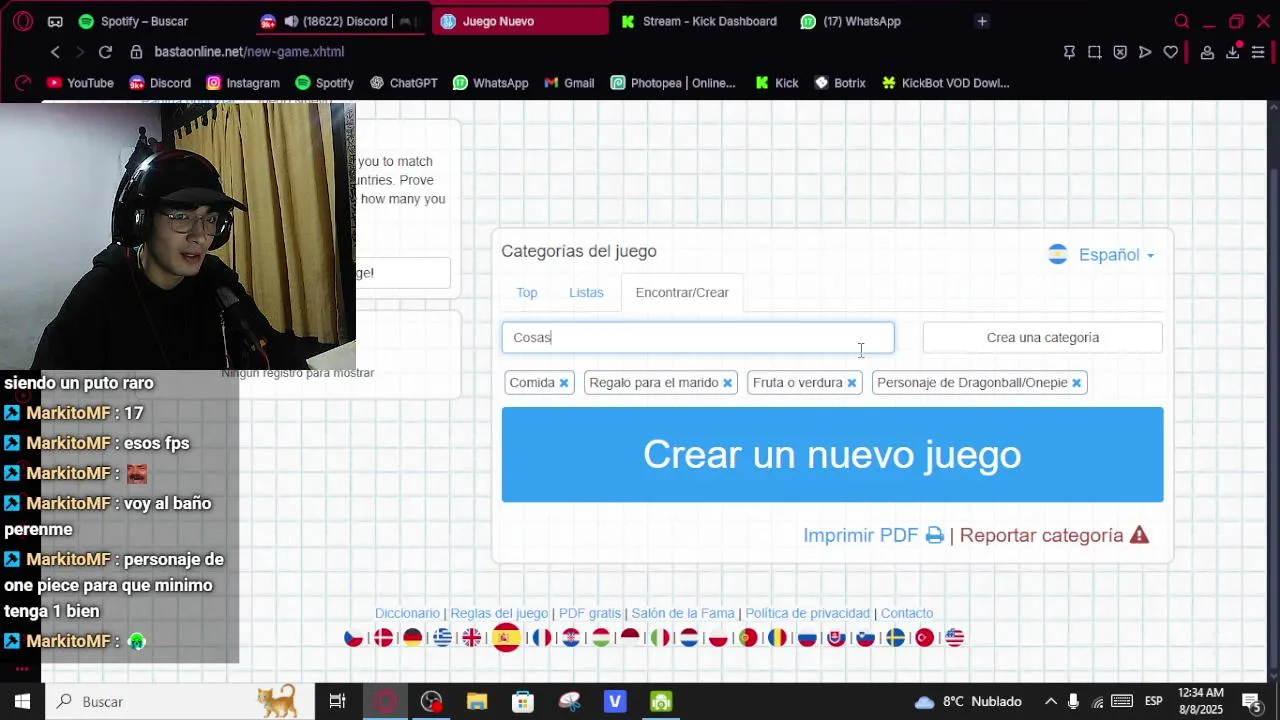1280x720 pixels.
Task: Open the Opera GX menu logo
Action: tap(22, 21)
